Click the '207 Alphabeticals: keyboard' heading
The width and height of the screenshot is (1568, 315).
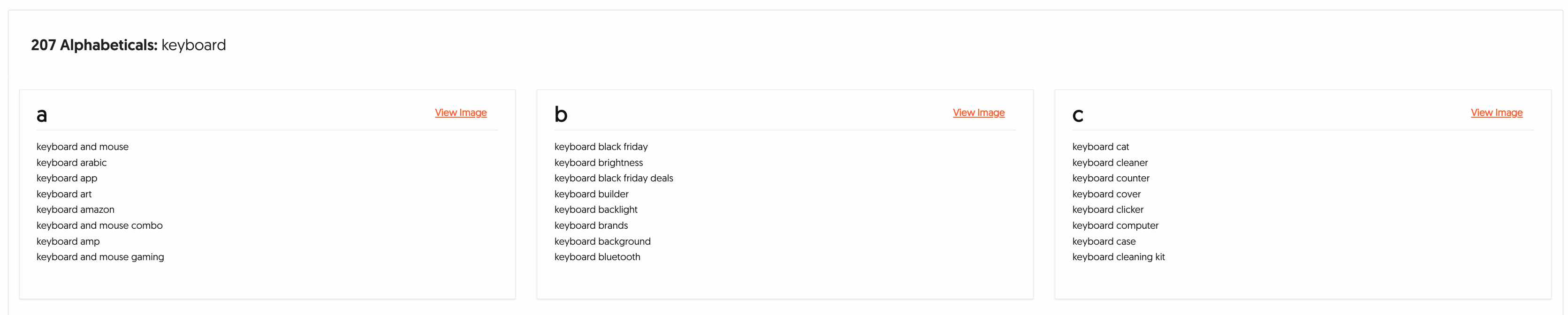(x=129, y=45)
